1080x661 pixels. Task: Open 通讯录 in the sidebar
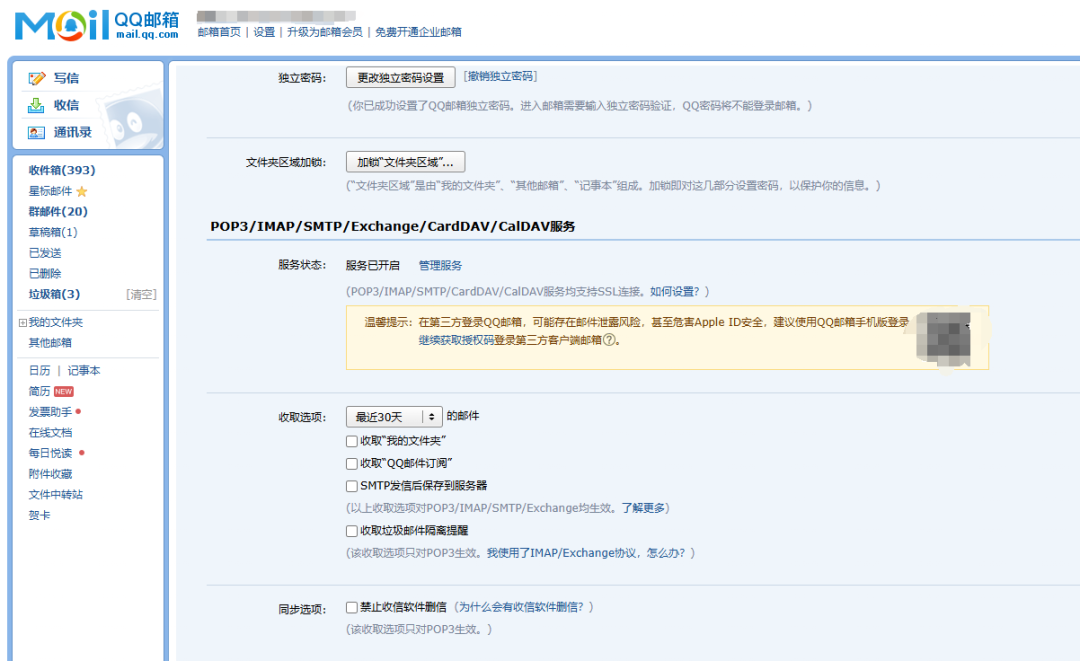tap(72, 132)
